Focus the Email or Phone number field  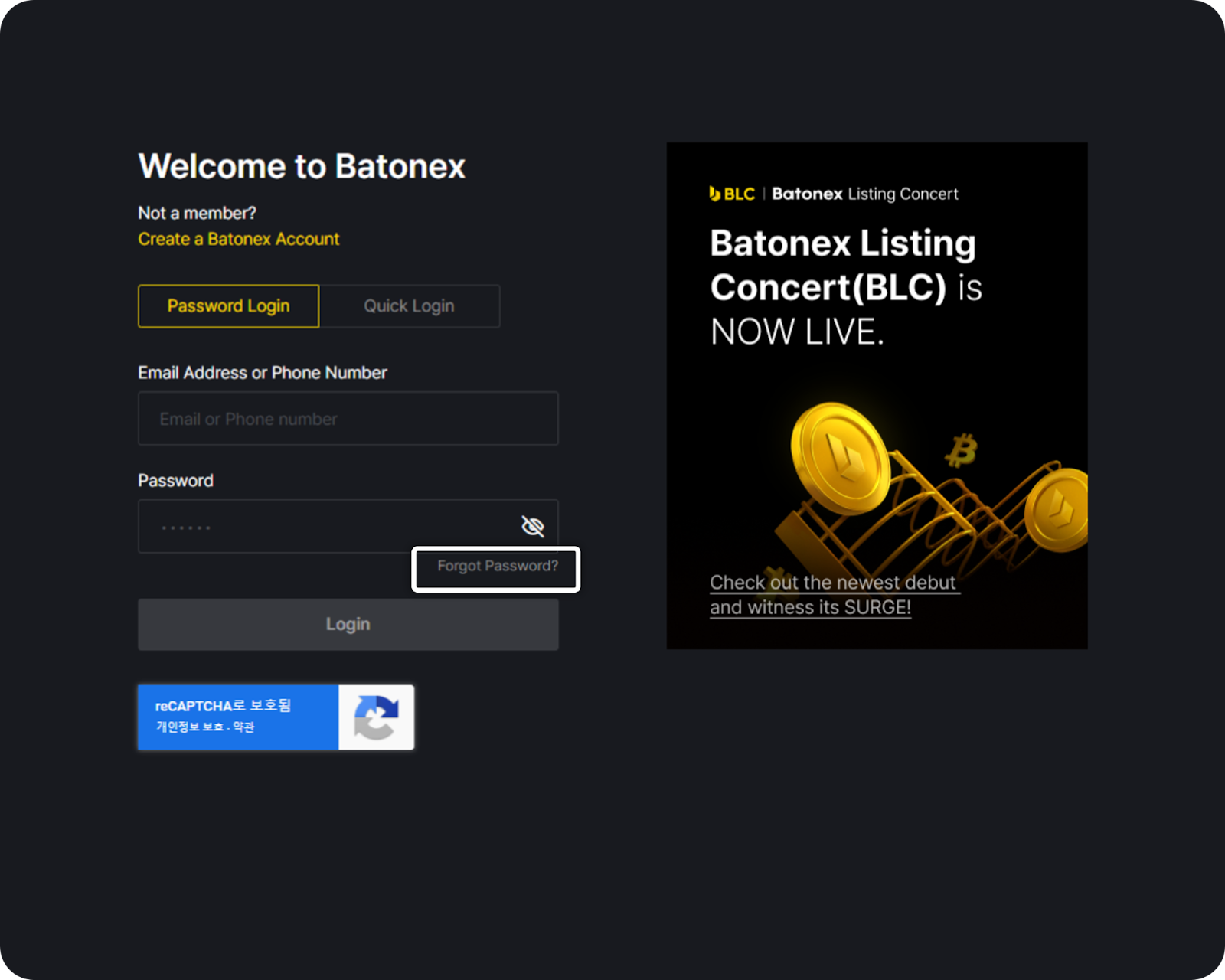pyautogui.click(x=348, y=418)
